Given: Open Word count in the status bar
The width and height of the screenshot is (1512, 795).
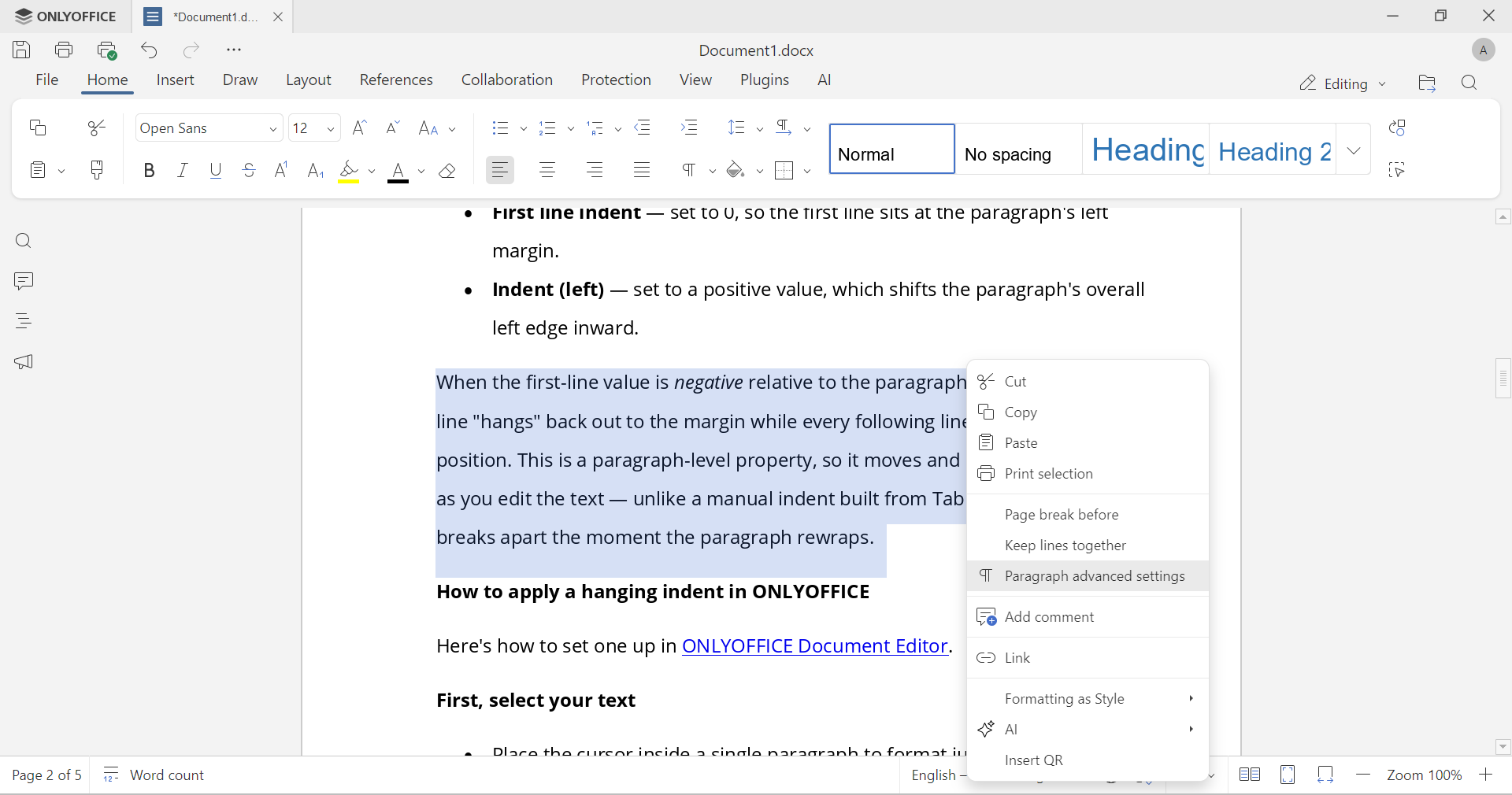Looking at the screenshot, I should pyautogui.click(x=154, y=775).
